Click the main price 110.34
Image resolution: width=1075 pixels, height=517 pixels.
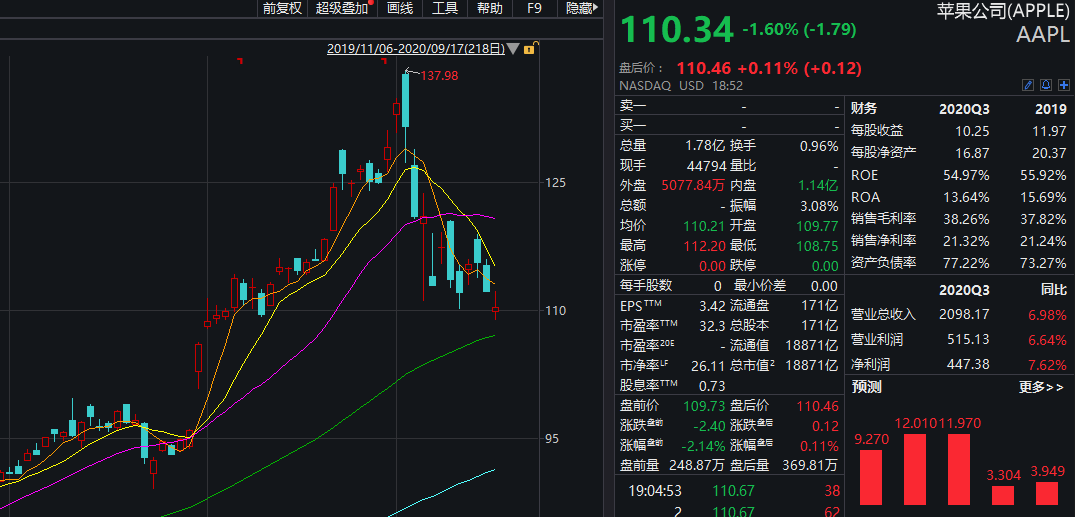(x=676, y=30)
